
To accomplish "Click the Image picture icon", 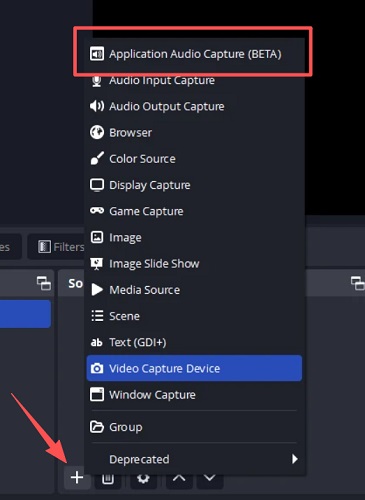I will click(97, 237).
